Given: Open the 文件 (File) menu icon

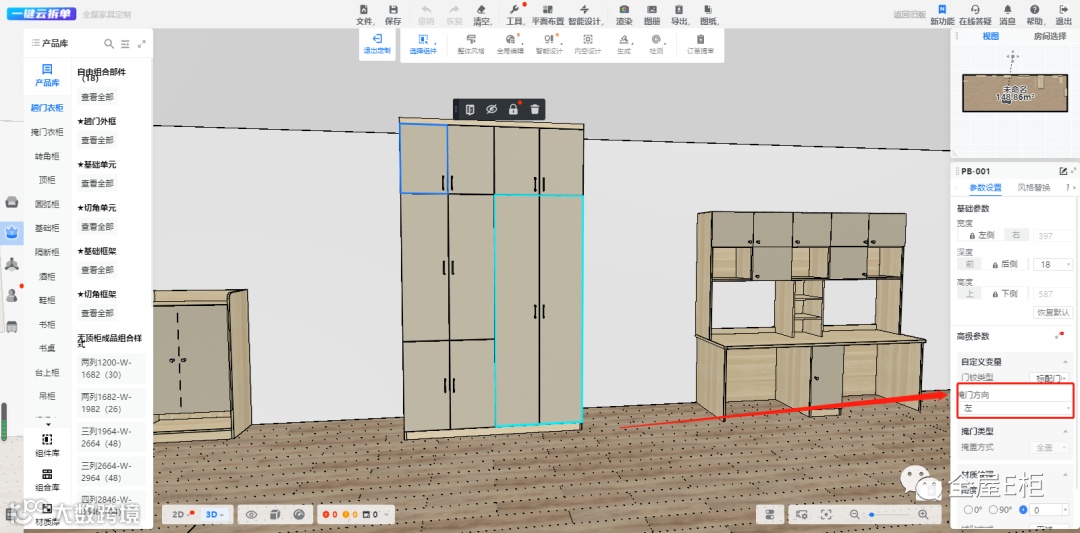Looking at the screenshot, I should 364,10.
